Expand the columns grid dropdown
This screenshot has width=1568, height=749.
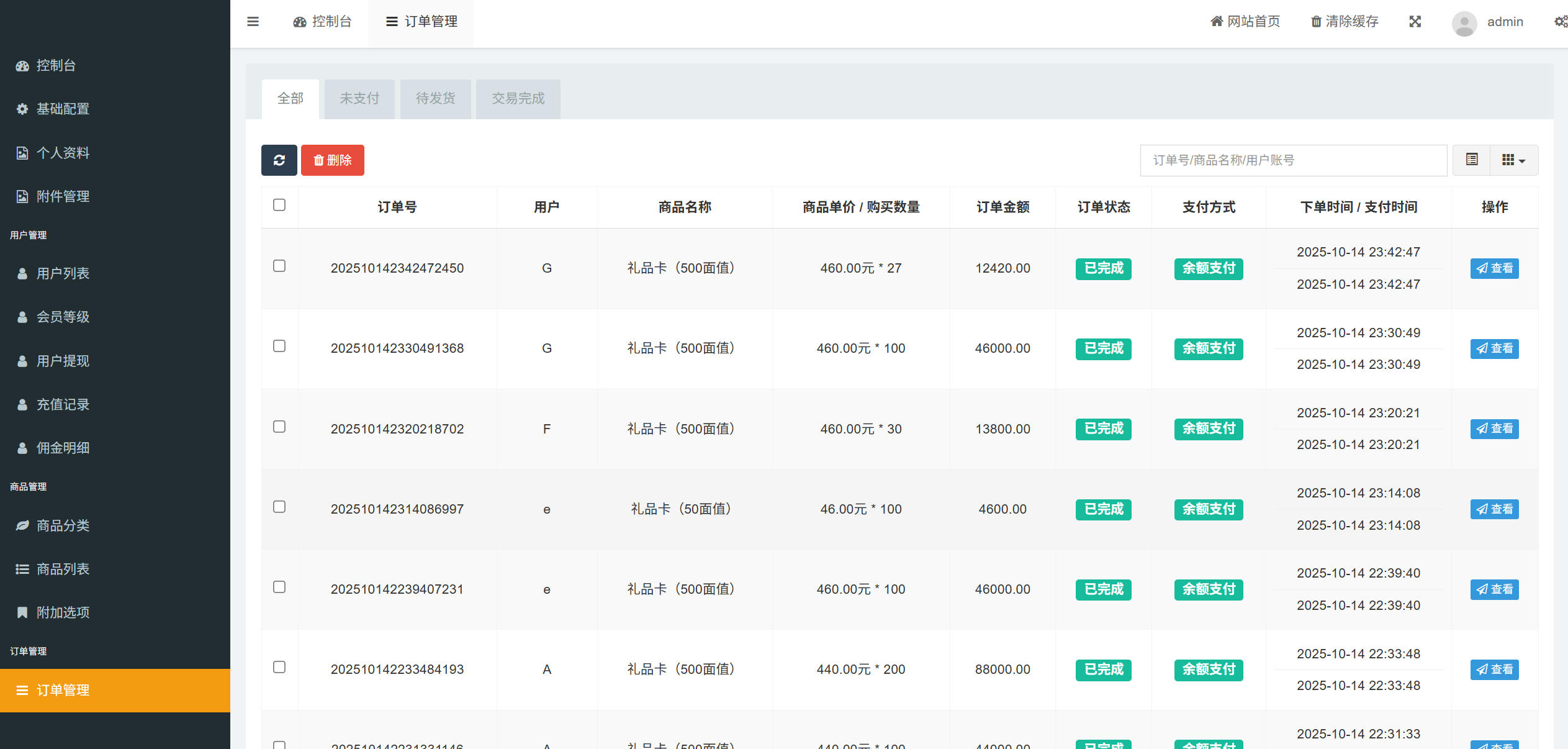click(x=1513, y=160)
